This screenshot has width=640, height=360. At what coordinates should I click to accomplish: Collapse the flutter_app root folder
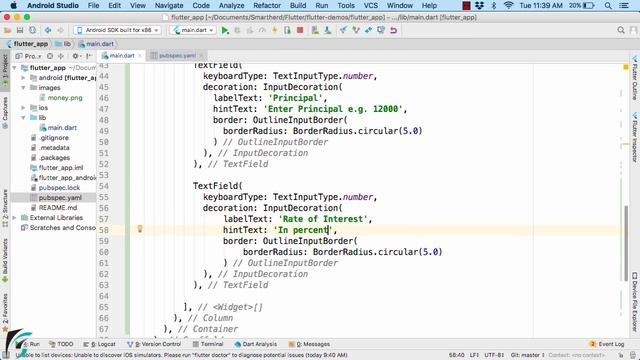15,68
